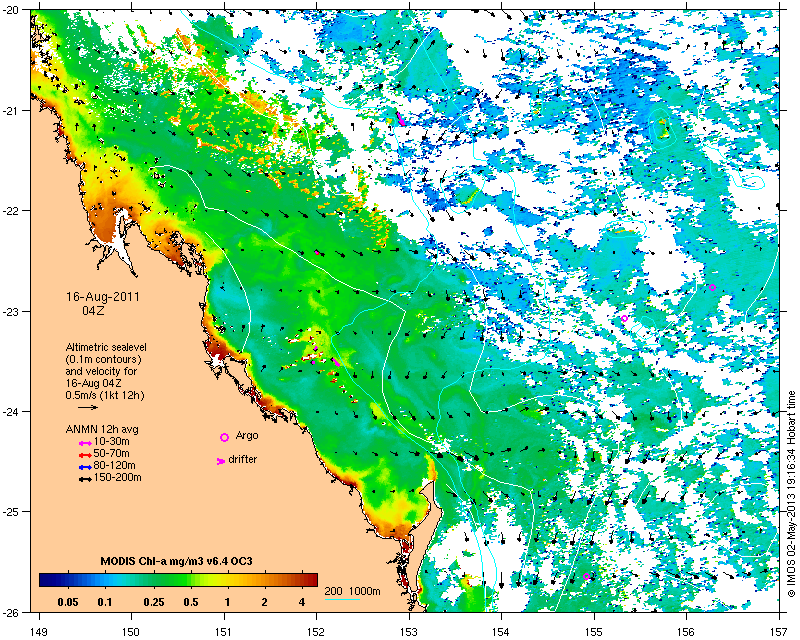Click the Argo float circle near 156.3E 22.8S

coord(713,287)
